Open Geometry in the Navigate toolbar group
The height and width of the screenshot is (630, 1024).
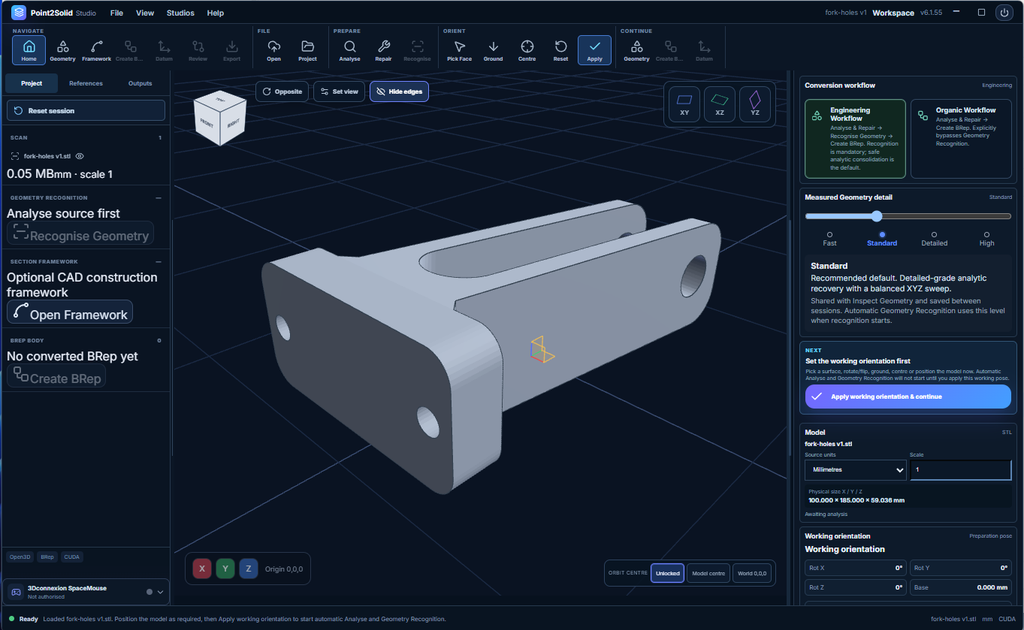pos(63,50)
